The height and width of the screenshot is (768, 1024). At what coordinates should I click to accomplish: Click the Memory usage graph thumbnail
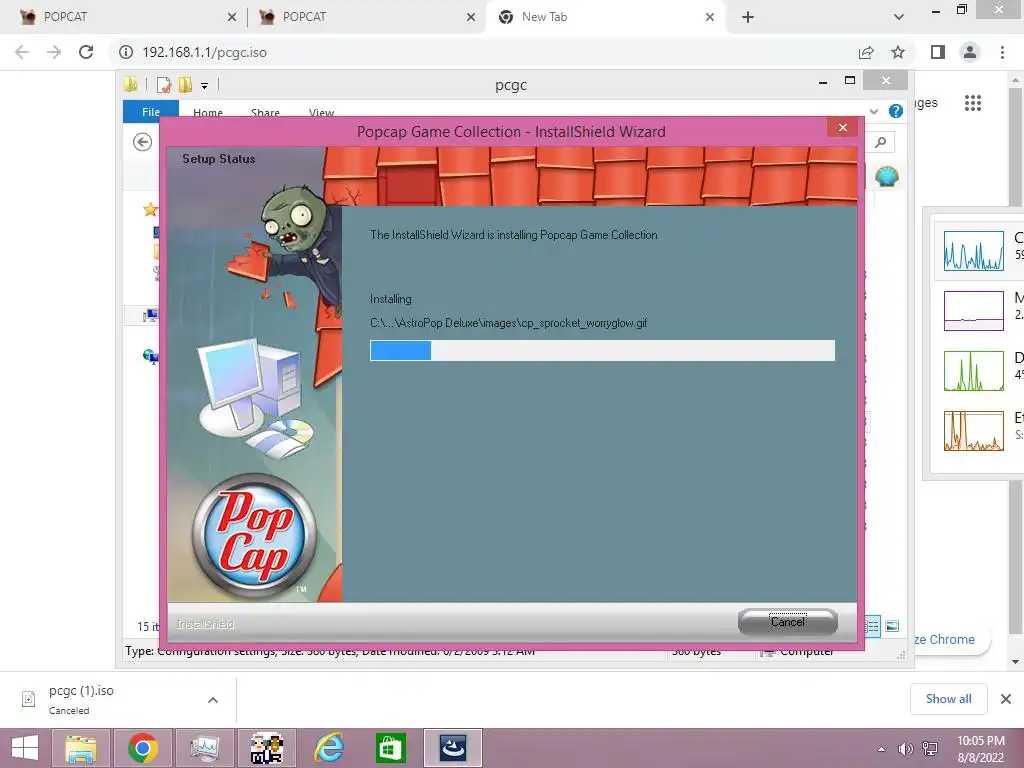(x=974, y=311)
